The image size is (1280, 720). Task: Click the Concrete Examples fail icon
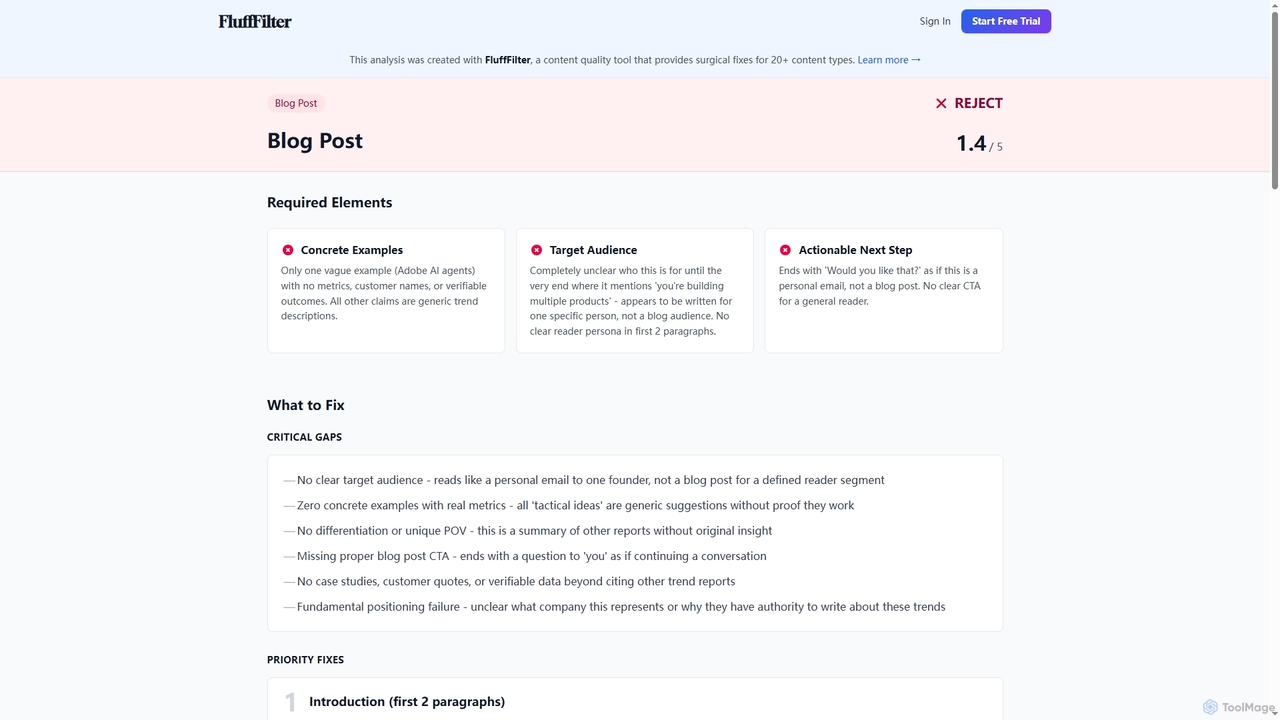[288, 250]
